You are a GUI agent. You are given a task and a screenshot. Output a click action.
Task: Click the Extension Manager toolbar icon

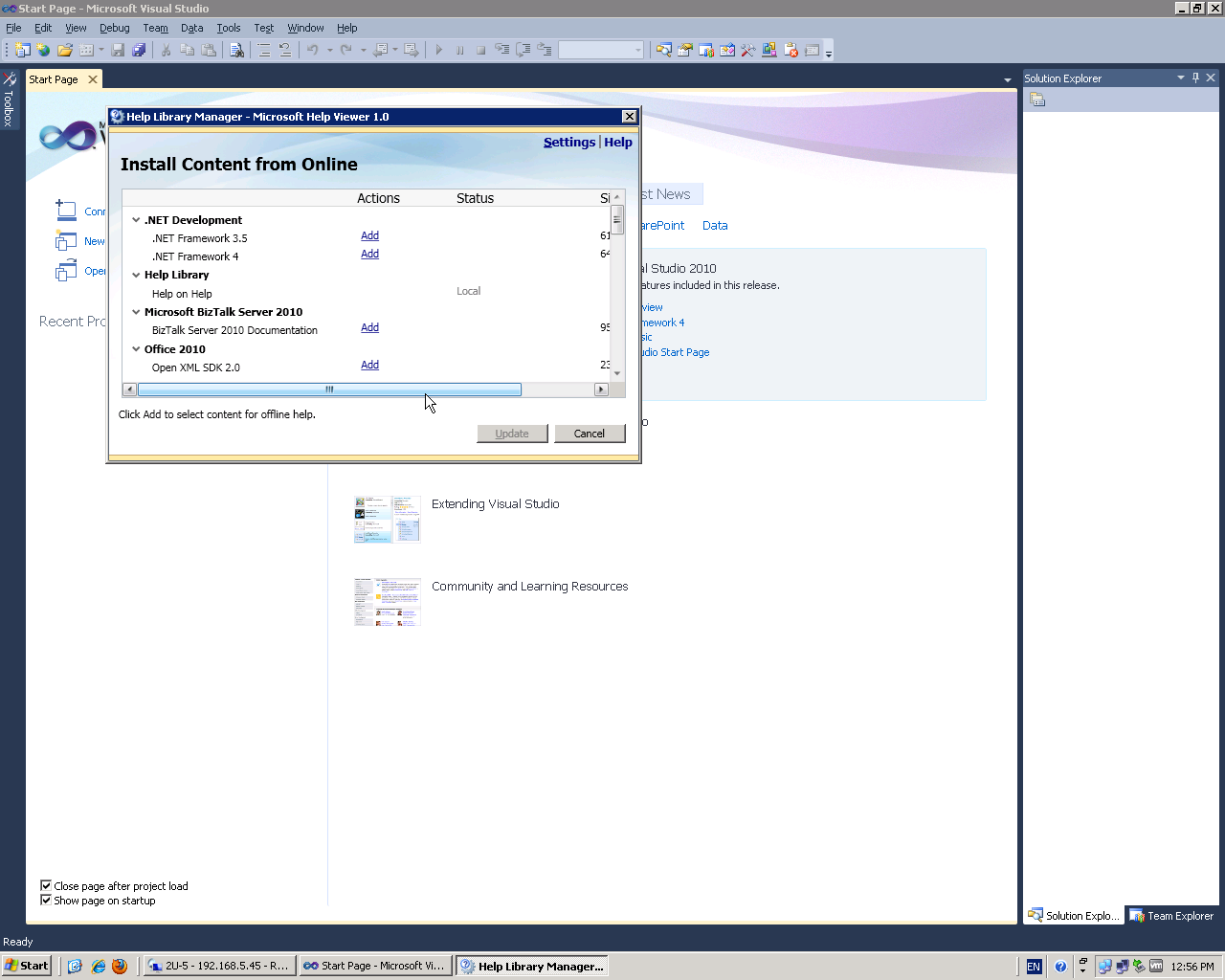tap(768, 50)
